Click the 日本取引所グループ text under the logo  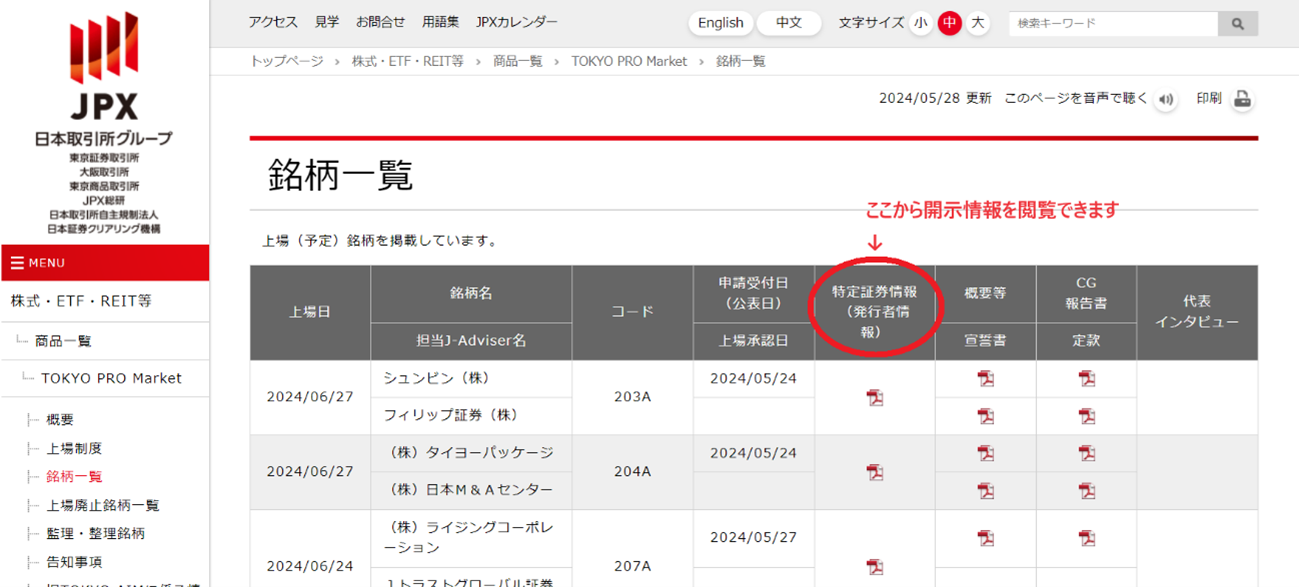click(x=104, y=139)
